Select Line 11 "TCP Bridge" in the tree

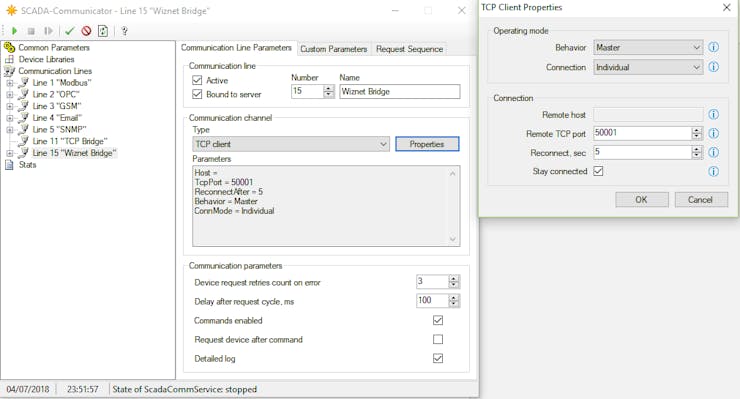coord(70,142)
